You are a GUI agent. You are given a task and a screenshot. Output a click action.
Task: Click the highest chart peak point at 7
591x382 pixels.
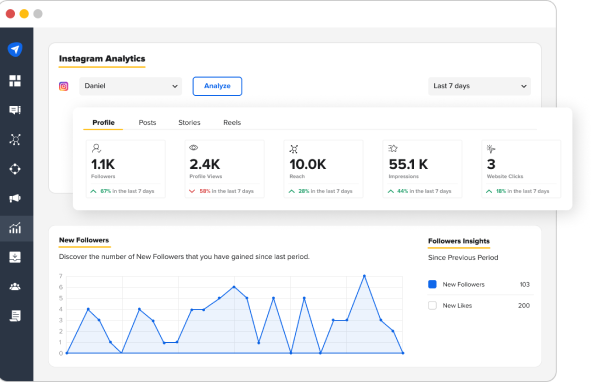364,276
